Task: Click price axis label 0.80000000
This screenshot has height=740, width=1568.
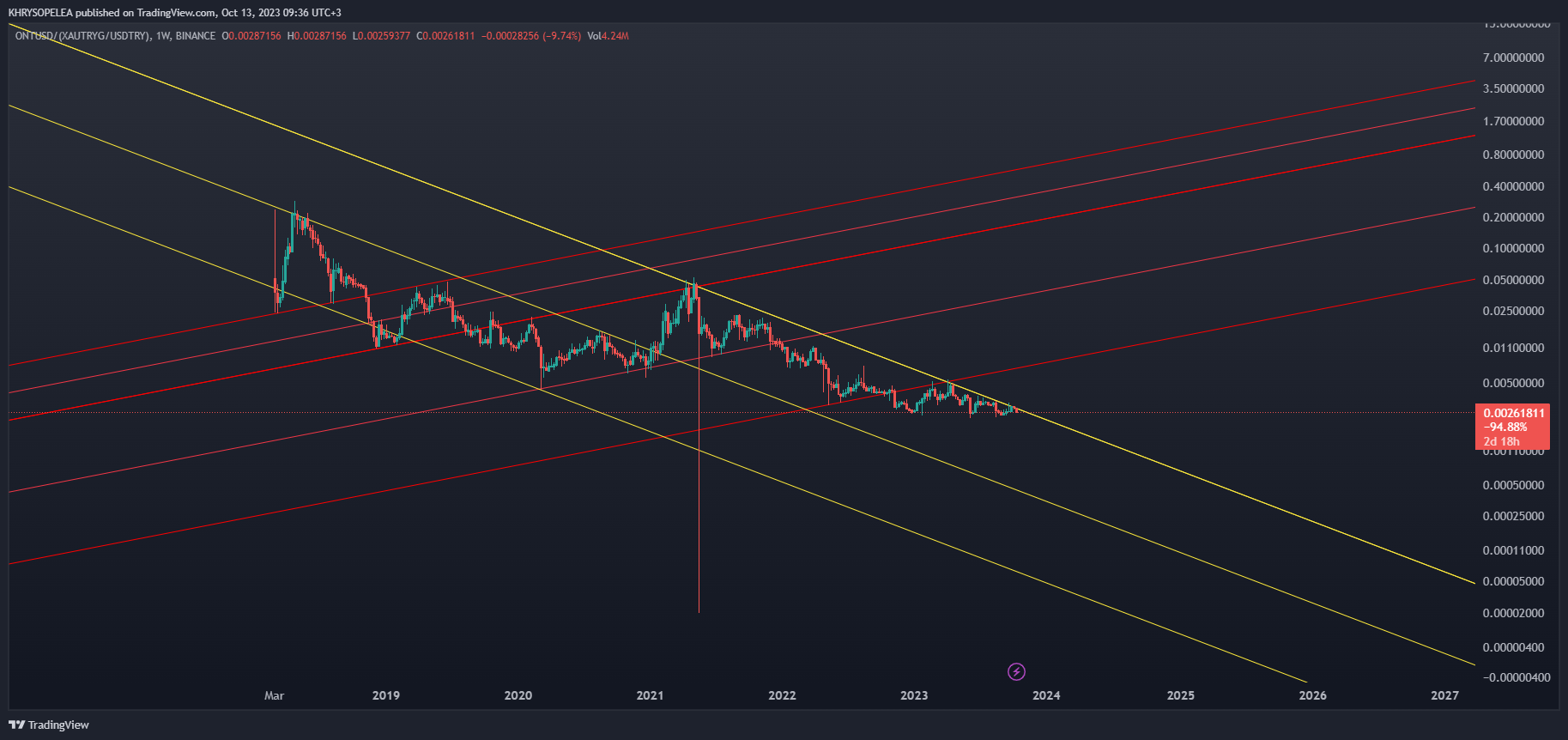Action: tap(1513, 155)
